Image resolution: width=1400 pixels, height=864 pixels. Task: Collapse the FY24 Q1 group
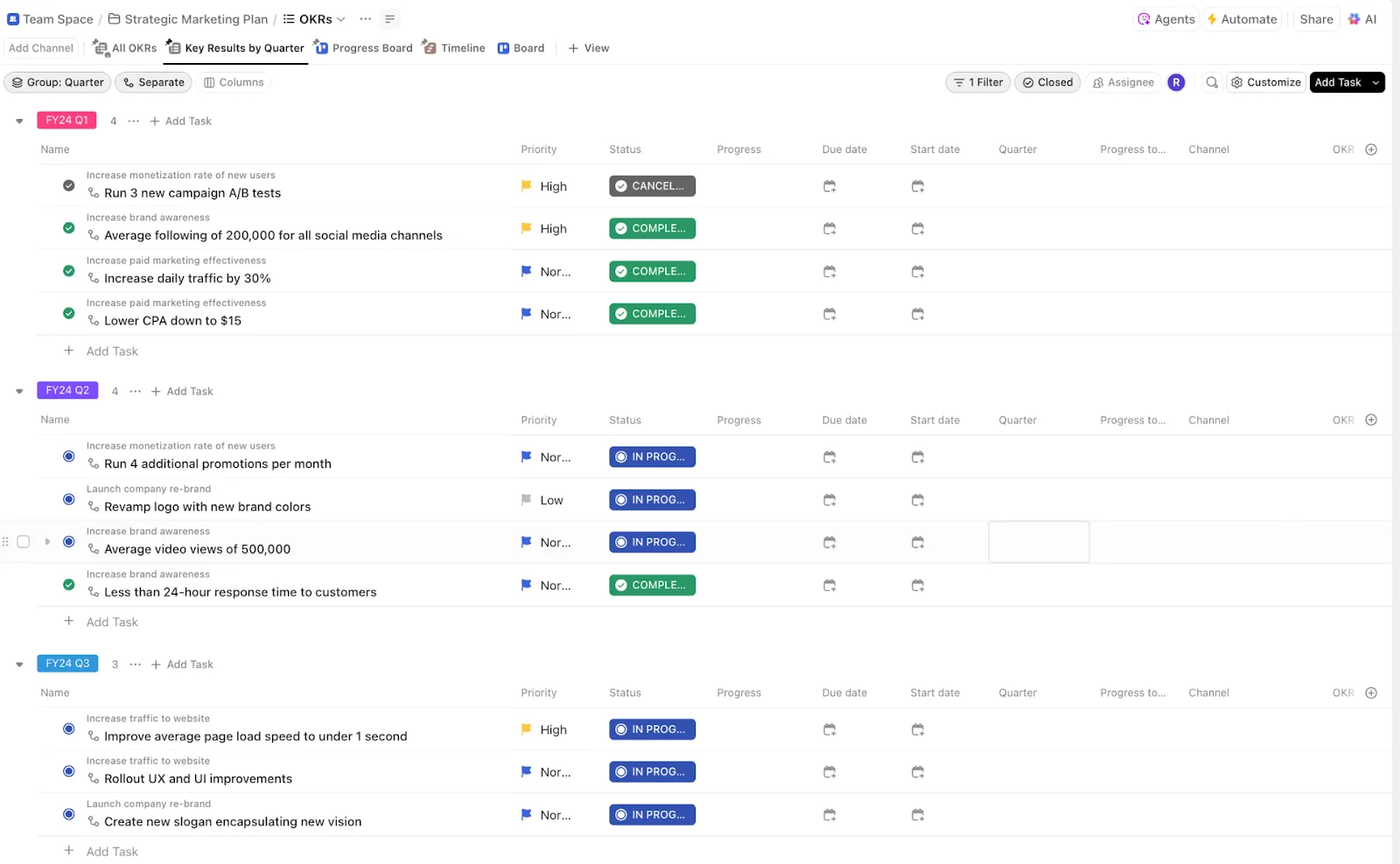[x=19, y=121]
